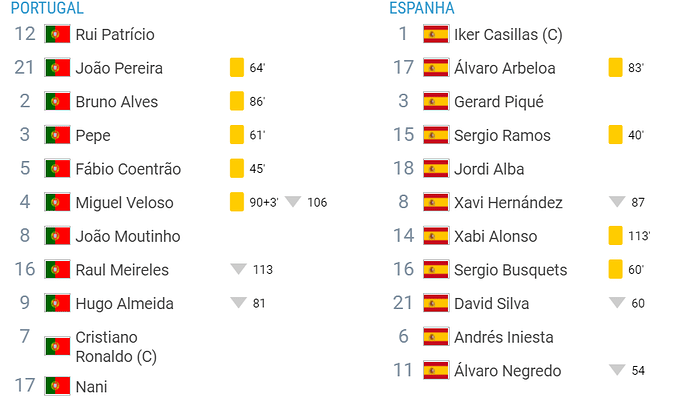Open Cristiano Ronaldo's player page
This screenshot has height=410, width=690.
tap(116, 347)
